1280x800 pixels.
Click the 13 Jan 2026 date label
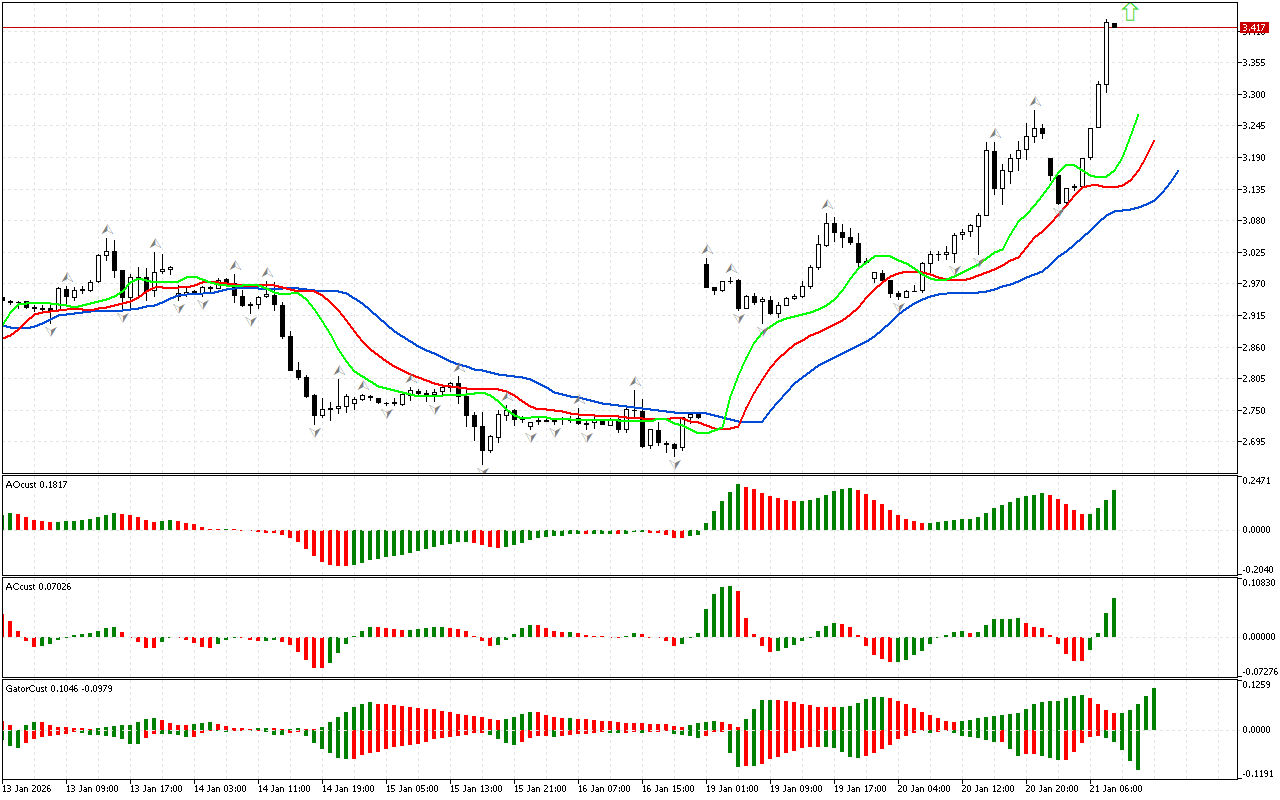pos(28,788)
